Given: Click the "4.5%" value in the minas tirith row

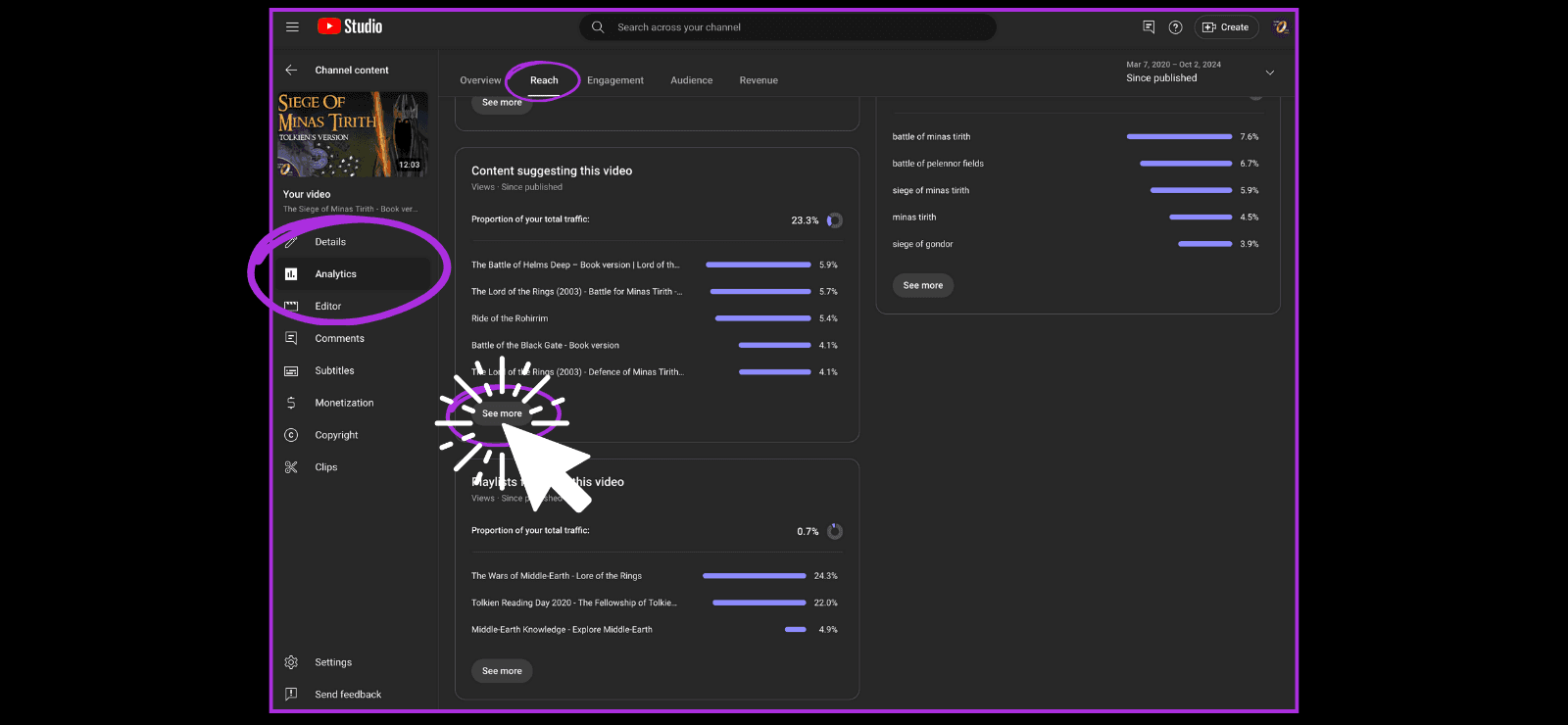Looking at the screenshot, I should [1249, 217].
